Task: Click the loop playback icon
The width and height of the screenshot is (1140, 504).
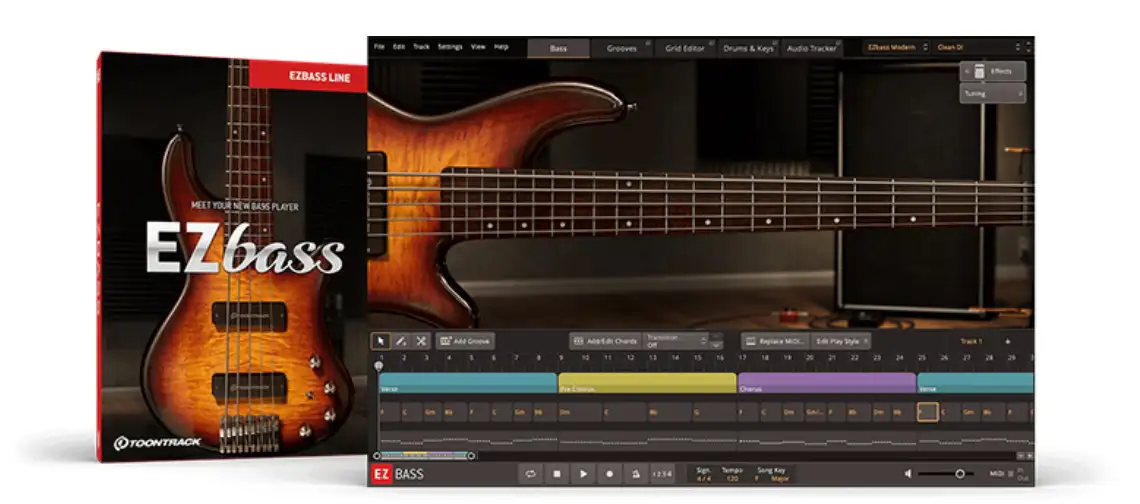Action: coord(531,474)
